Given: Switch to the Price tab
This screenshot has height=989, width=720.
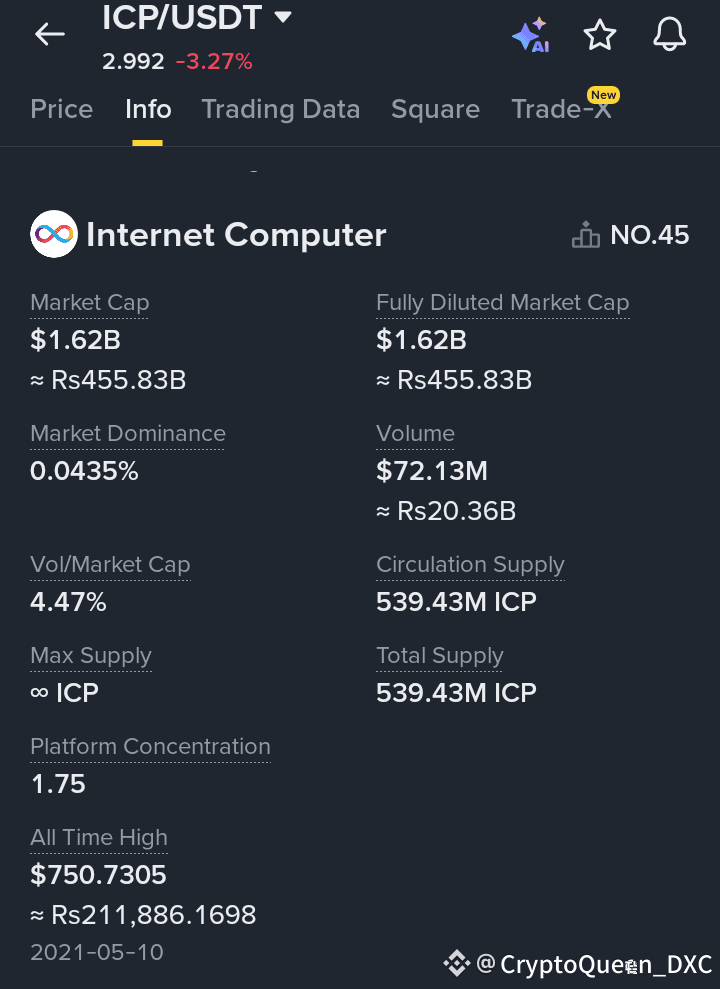Looking at the screenshot, I should [62, 109].
